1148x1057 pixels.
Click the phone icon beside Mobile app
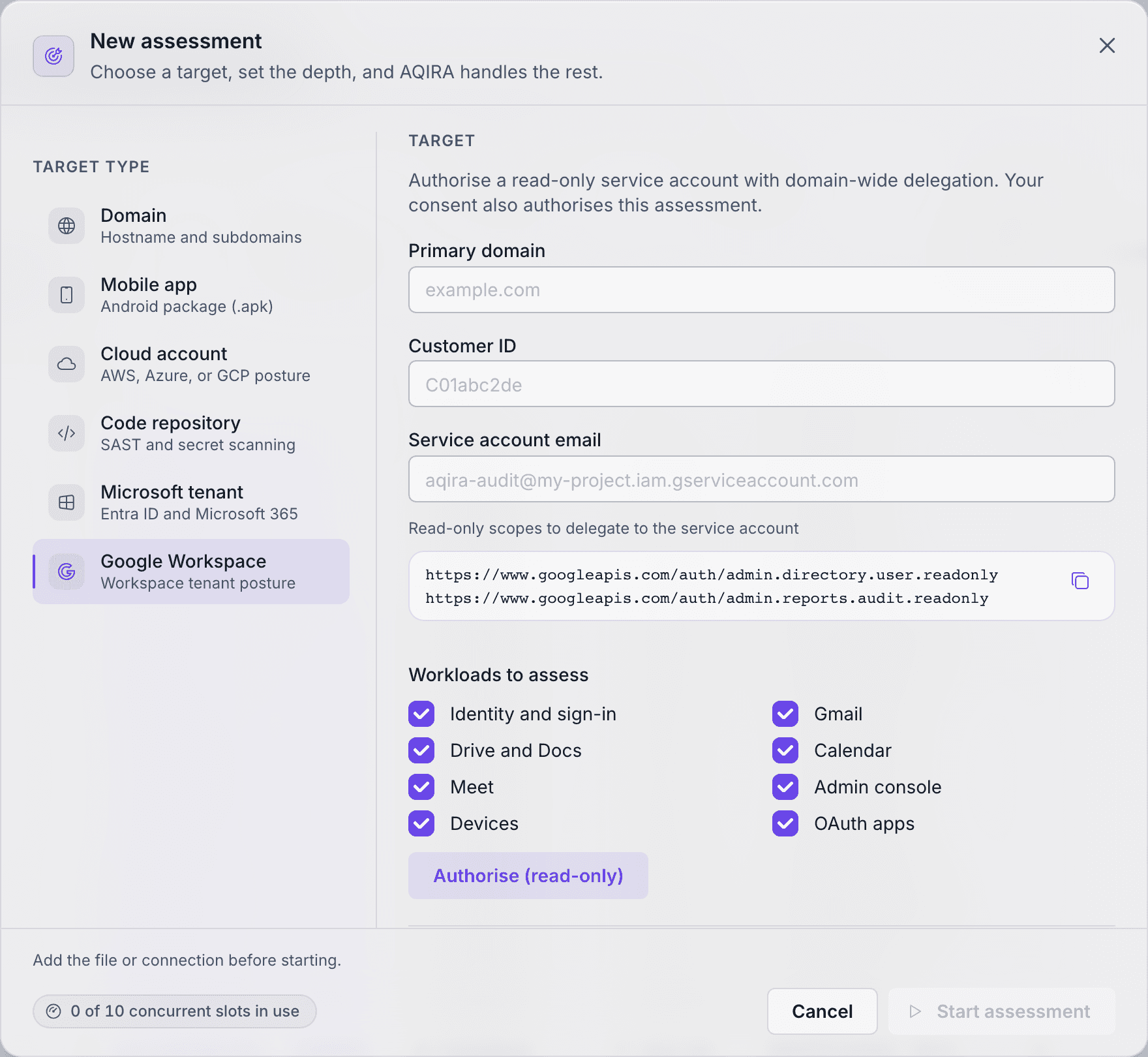coord(67,295)
